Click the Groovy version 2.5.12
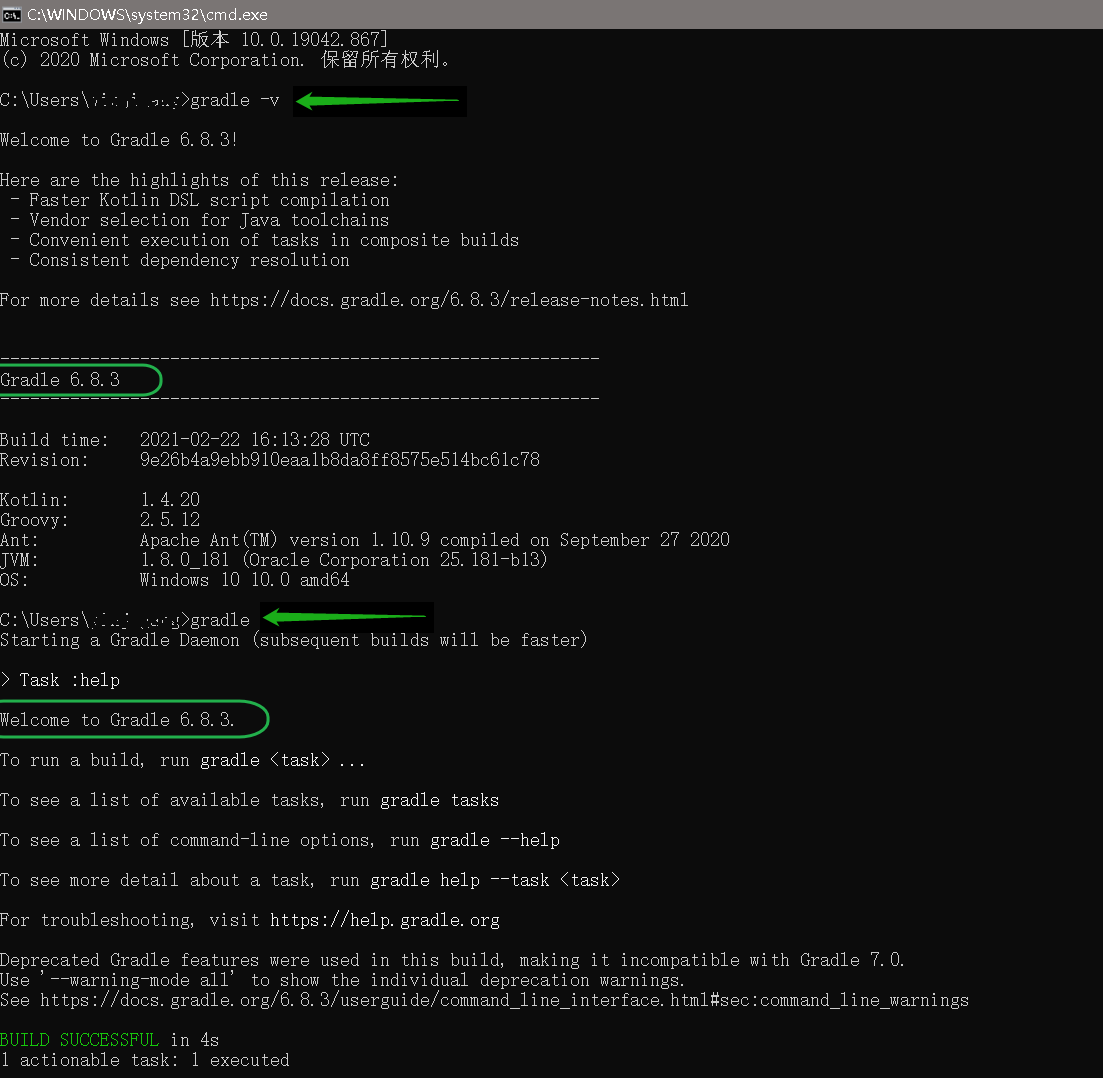Screen dimensions: 1103x1078 [170, 520]
